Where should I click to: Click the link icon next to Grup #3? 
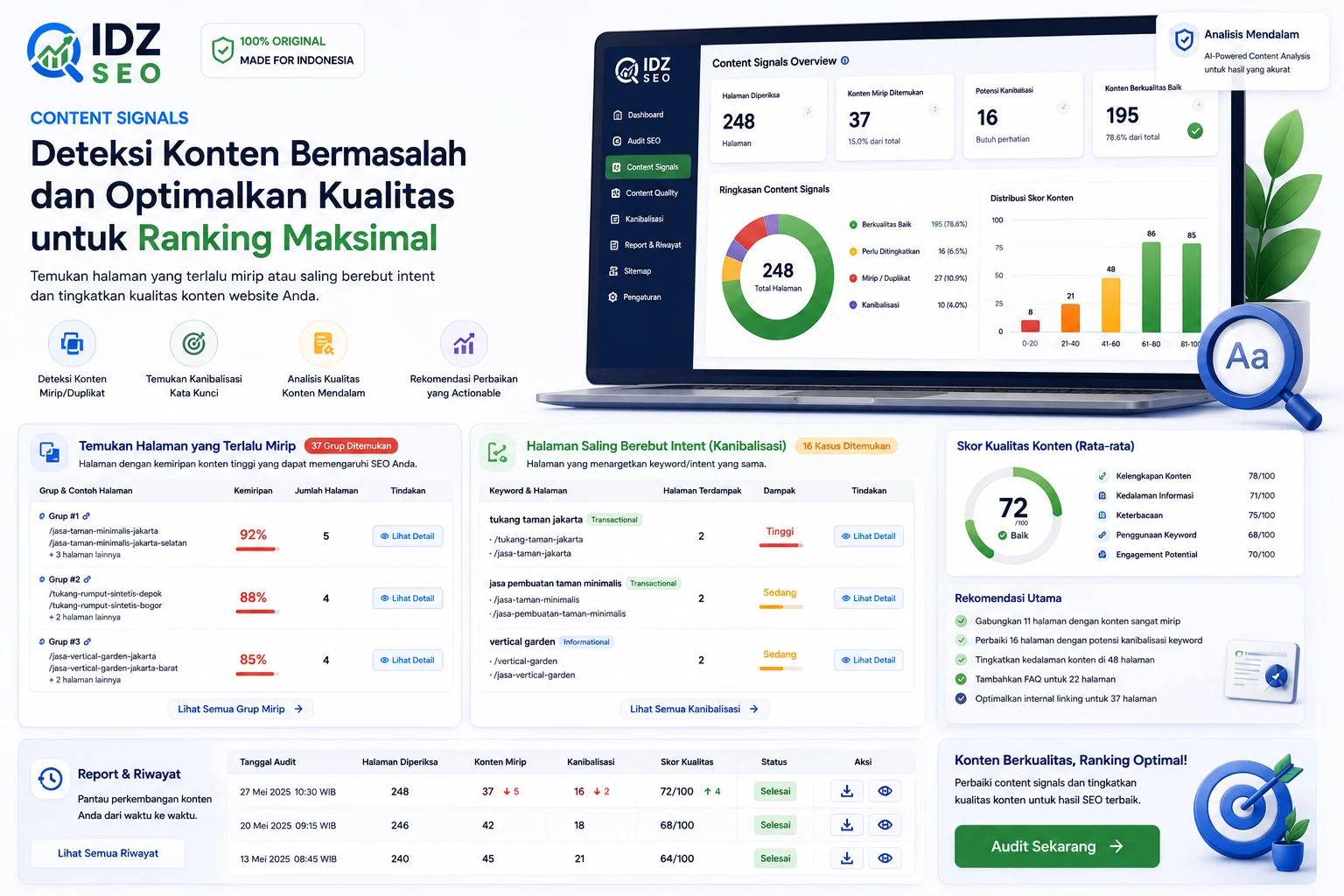point(87,641)
